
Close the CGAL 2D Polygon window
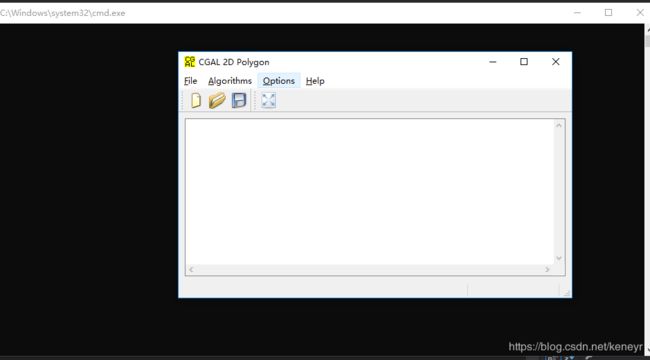coord(555,62)
